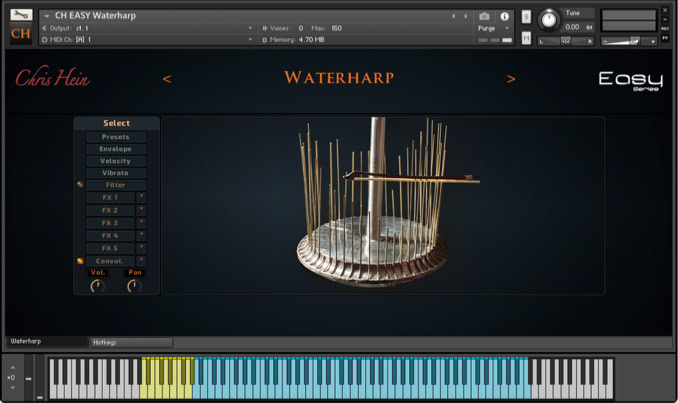Click the CH logo icon
The image size is (678, 403).
click(21, 34)
